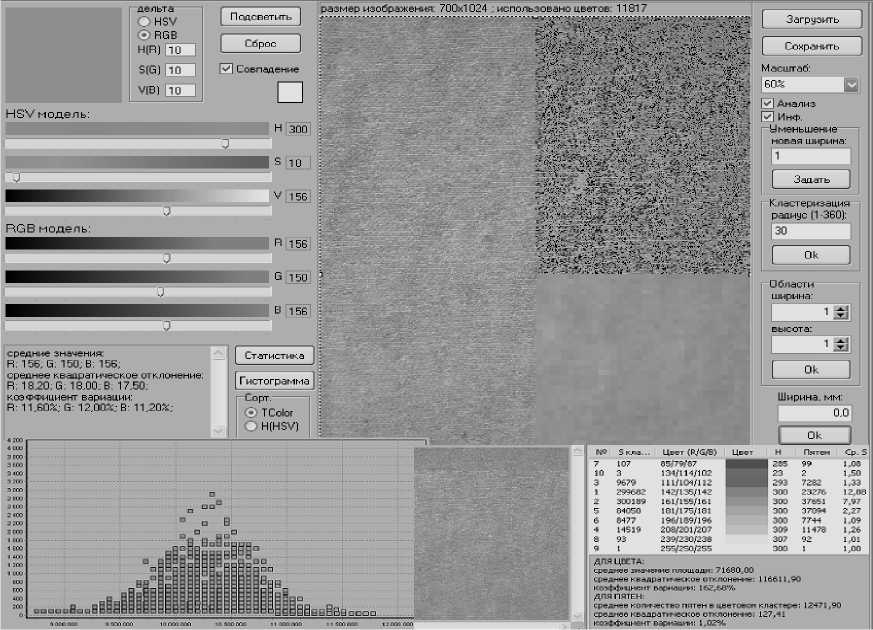Click the V(B) delta input field
This screenshot has height=630, width=873.
point(180,90)
